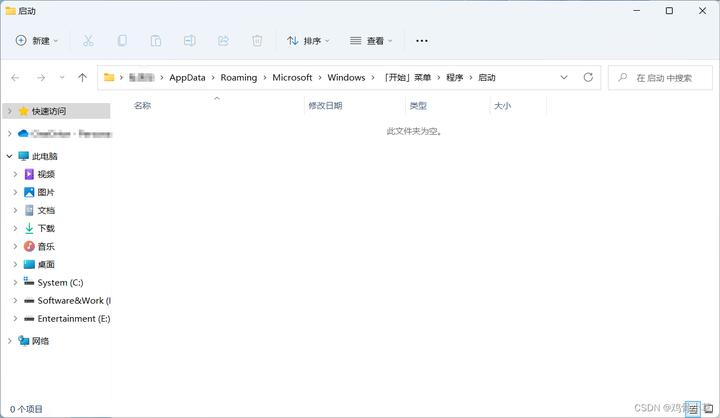Open the 查看 (View) dropdown
Image resolution: width=720 pixels, height=418 pixels.
pos(371,41)
